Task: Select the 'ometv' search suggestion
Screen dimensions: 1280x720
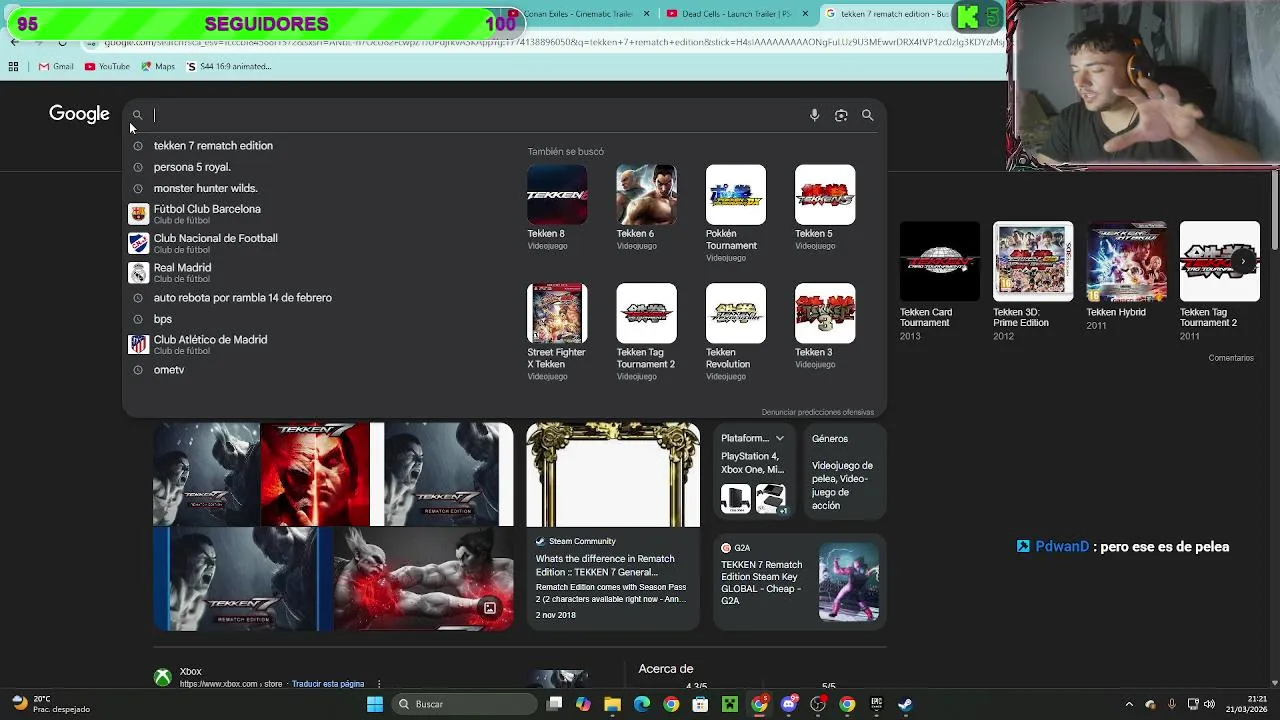Action: point(169,370)
